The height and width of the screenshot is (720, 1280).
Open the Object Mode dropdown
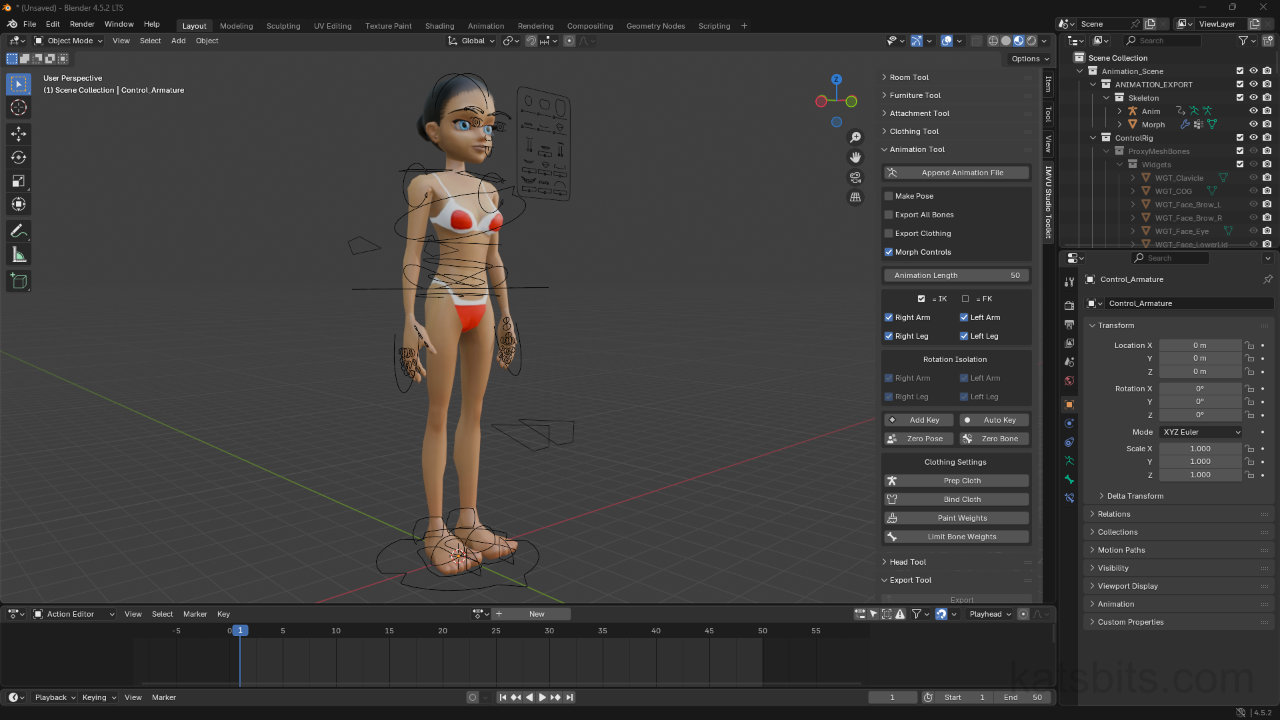69,41
